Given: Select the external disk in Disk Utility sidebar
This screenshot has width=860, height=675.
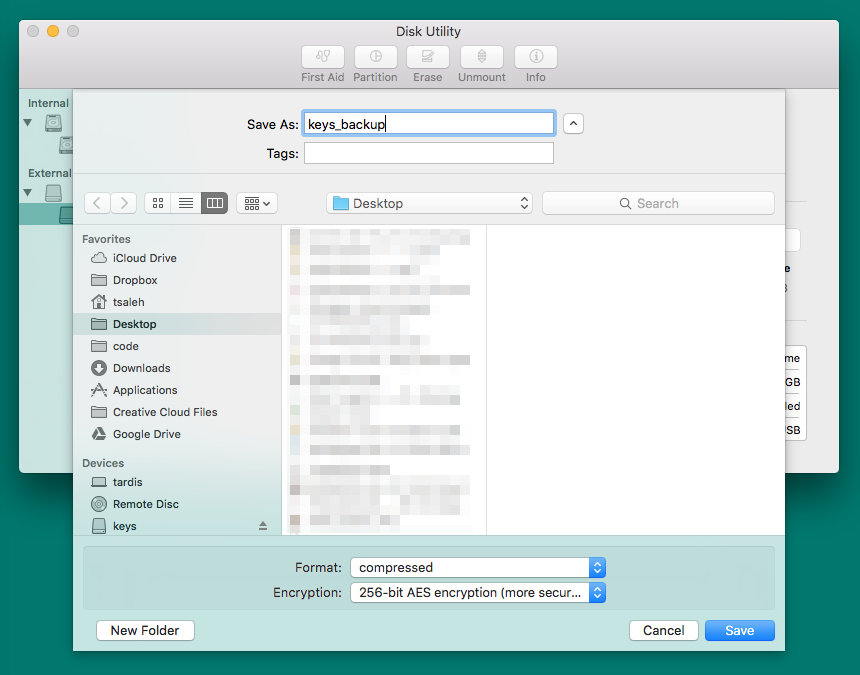Looking at the screenshot, I should pos(53,192).
